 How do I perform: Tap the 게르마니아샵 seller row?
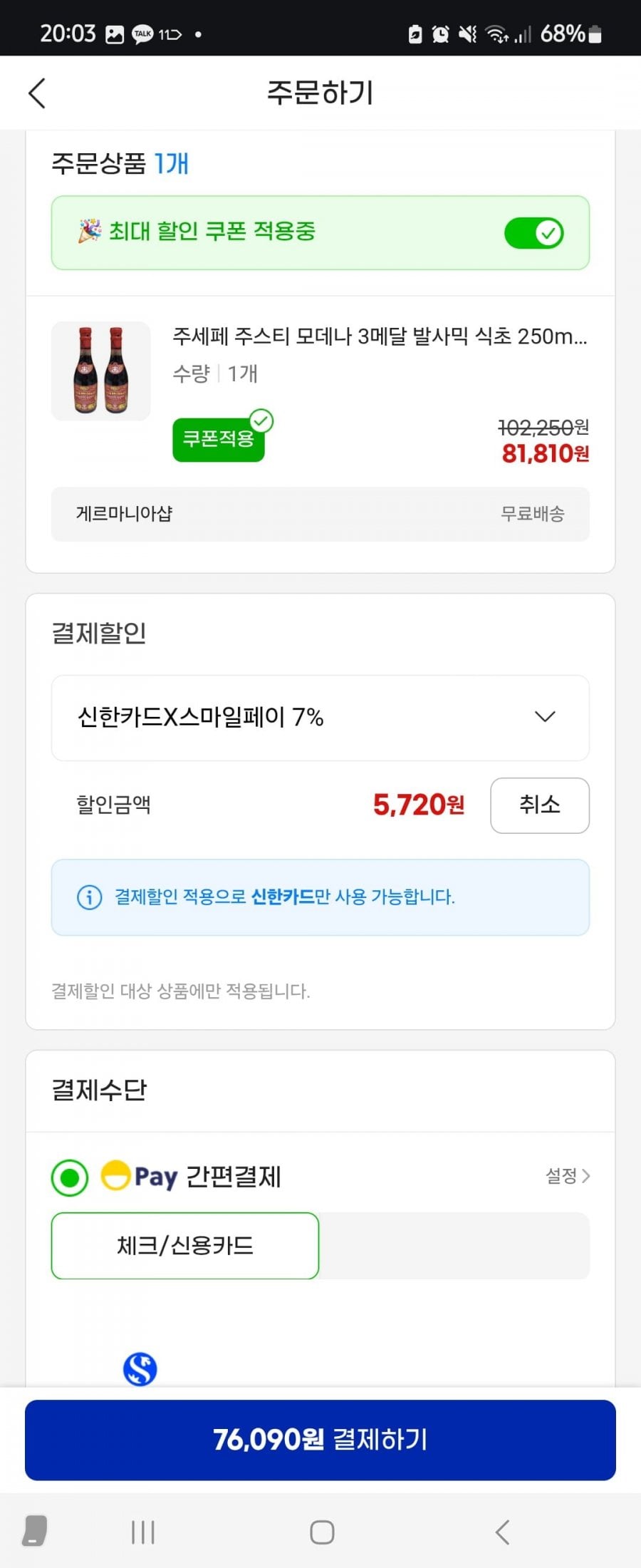click(x=320, y=514)
